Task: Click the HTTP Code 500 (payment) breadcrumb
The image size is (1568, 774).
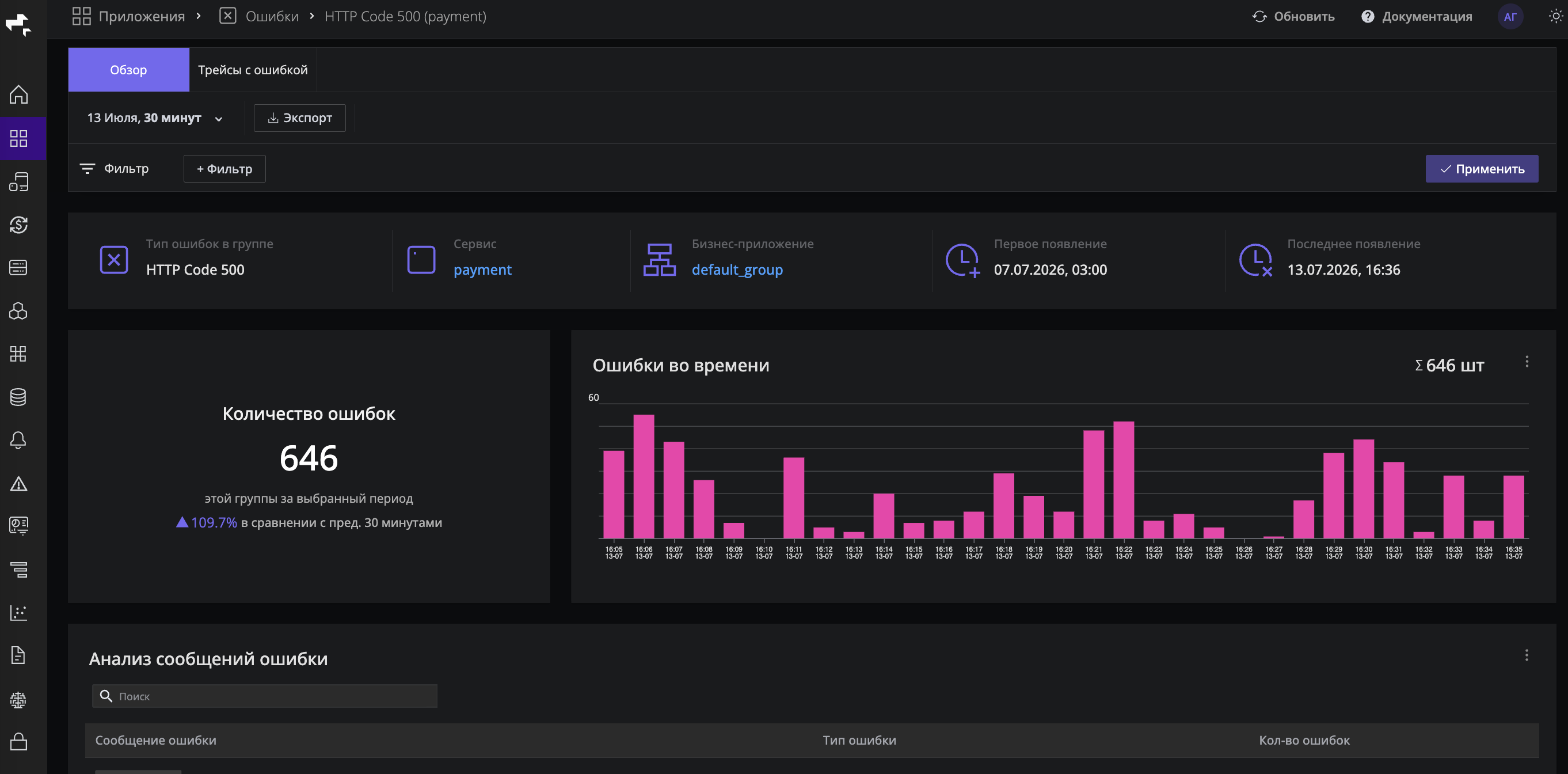Action: click(405, 17)
